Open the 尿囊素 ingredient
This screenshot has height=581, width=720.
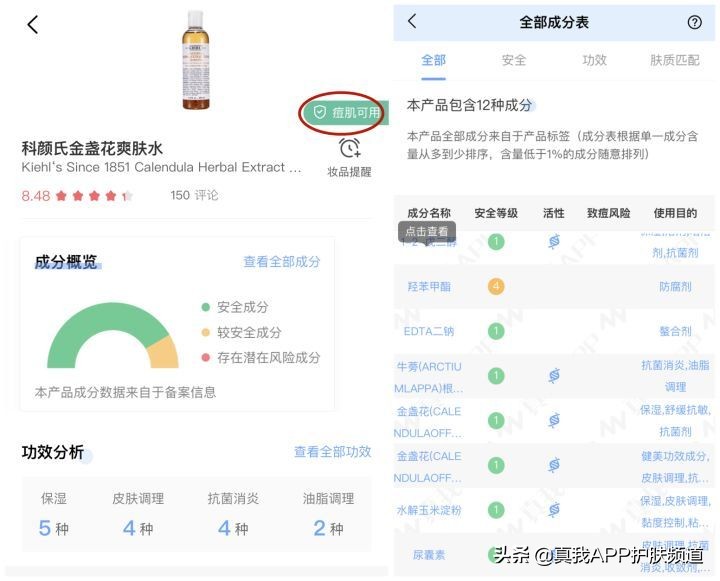(x=429, y=555)
